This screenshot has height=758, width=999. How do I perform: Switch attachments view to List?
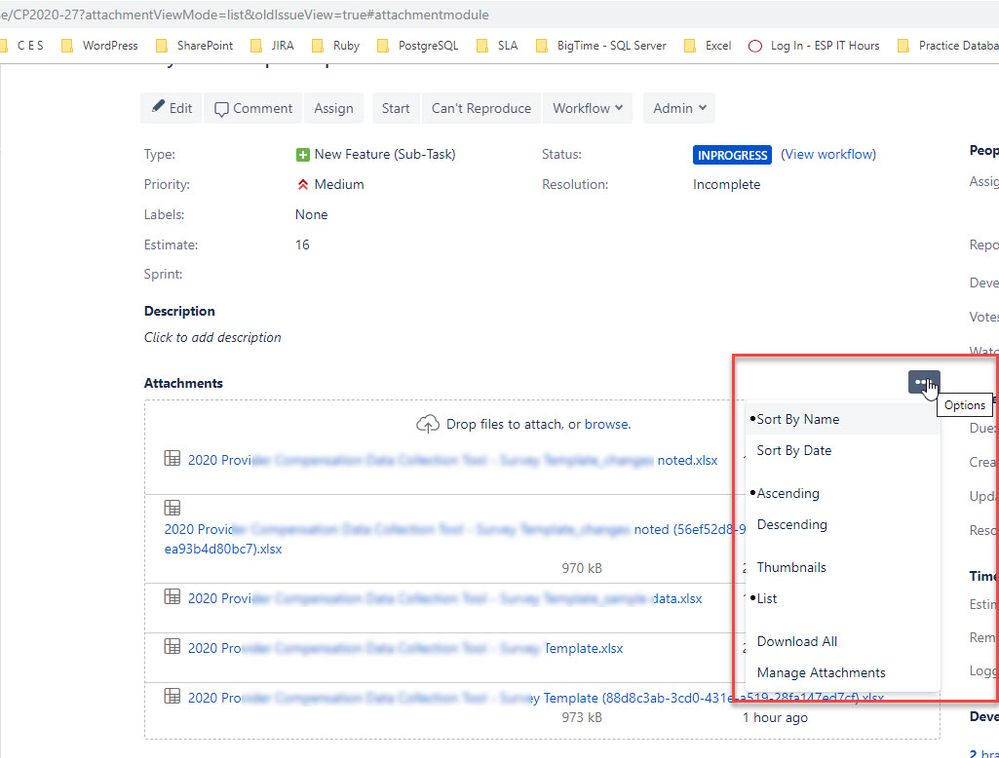coord(842,598)
